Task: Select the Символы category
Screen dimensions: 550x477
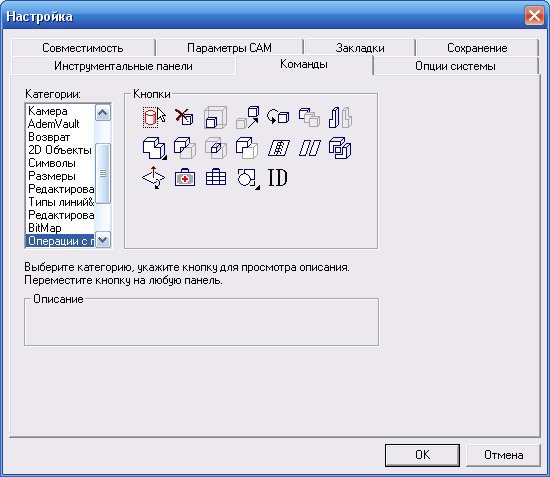Action: click(x=60, y=163)
